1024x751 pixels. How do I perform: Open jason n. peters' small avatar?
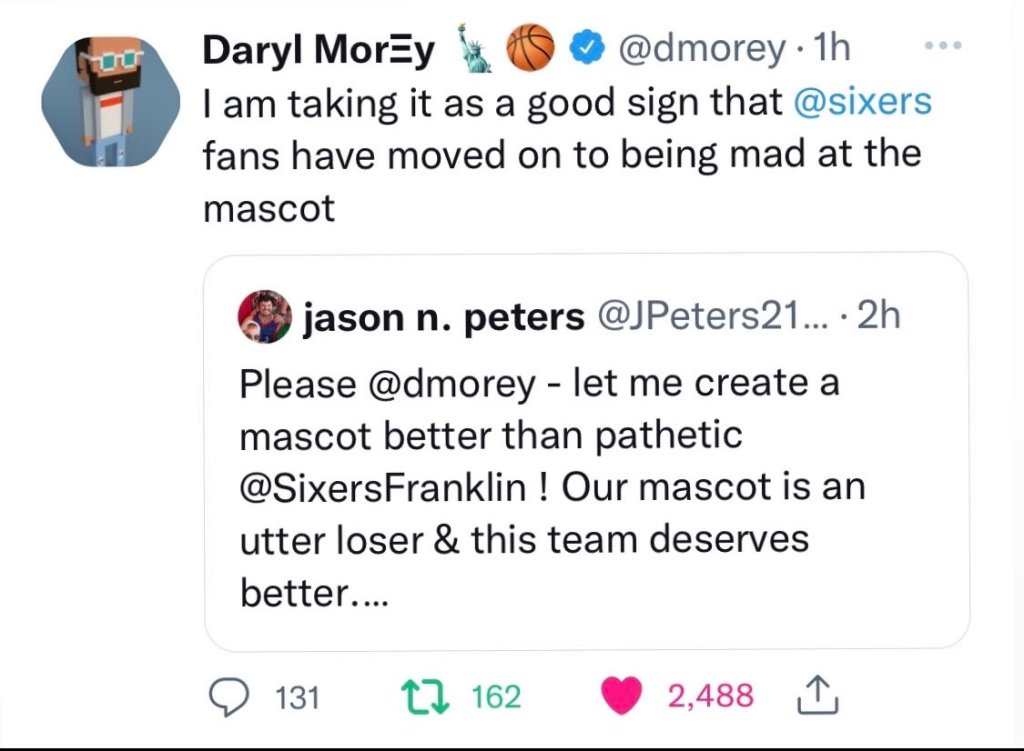click(264, 317)
